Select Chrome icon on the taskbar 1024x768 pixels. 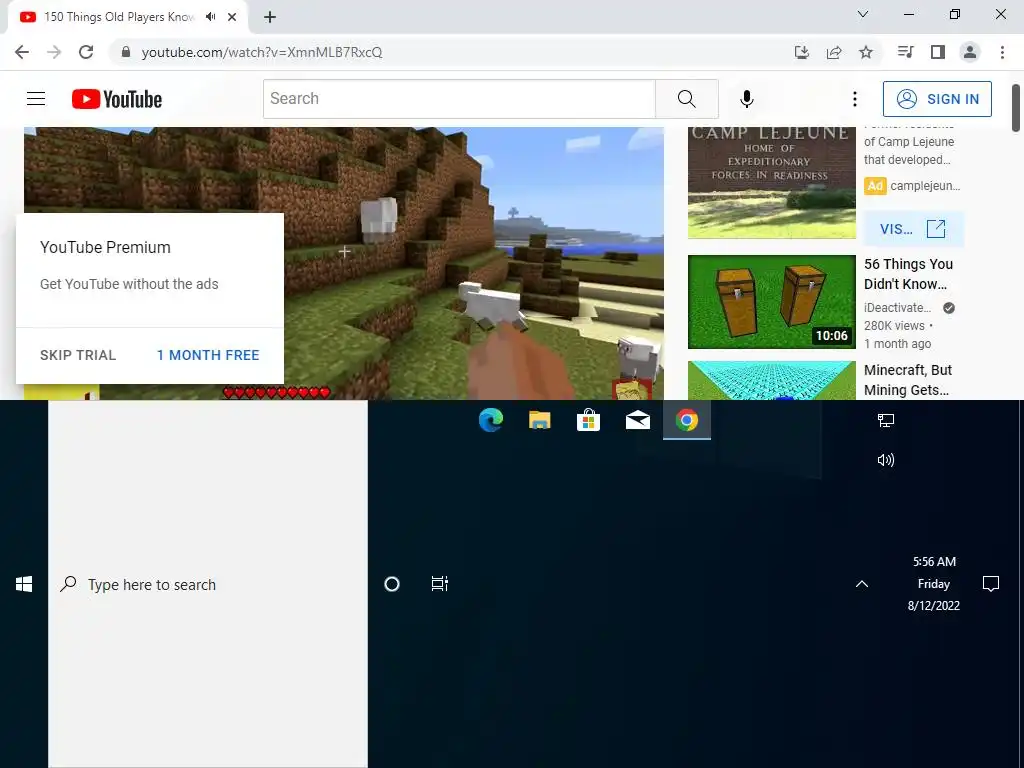pyautogui.click(x=687, y=420)
